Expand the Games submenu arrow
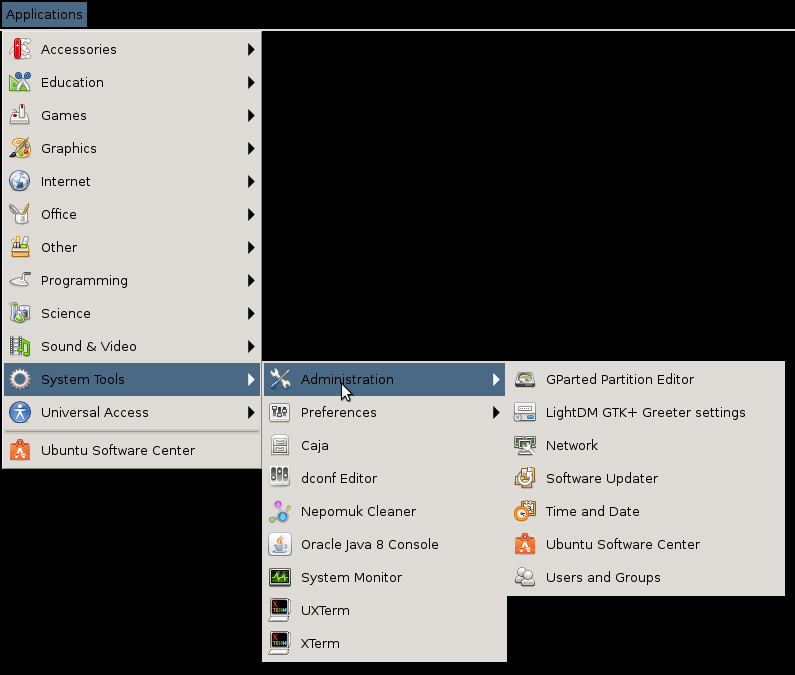 (251, 115)
